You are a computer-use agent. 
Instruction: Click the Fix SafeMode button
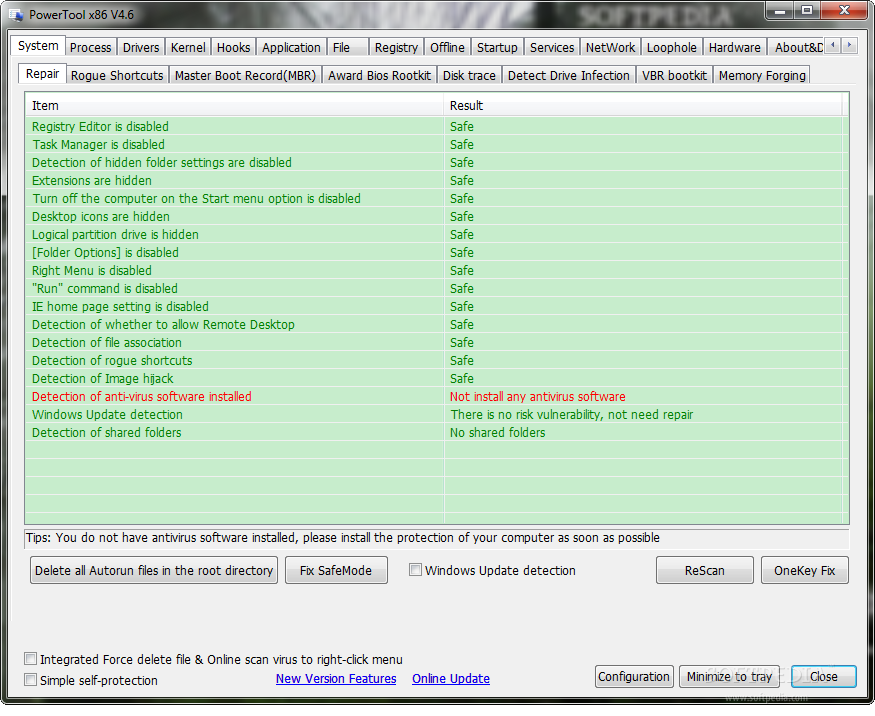coord(336,570)
